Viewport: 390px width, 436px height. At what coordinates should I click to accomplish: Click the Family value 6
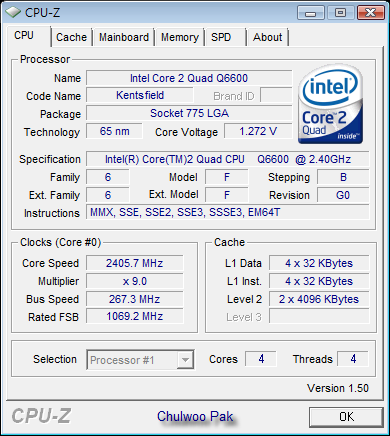point(108,177)
